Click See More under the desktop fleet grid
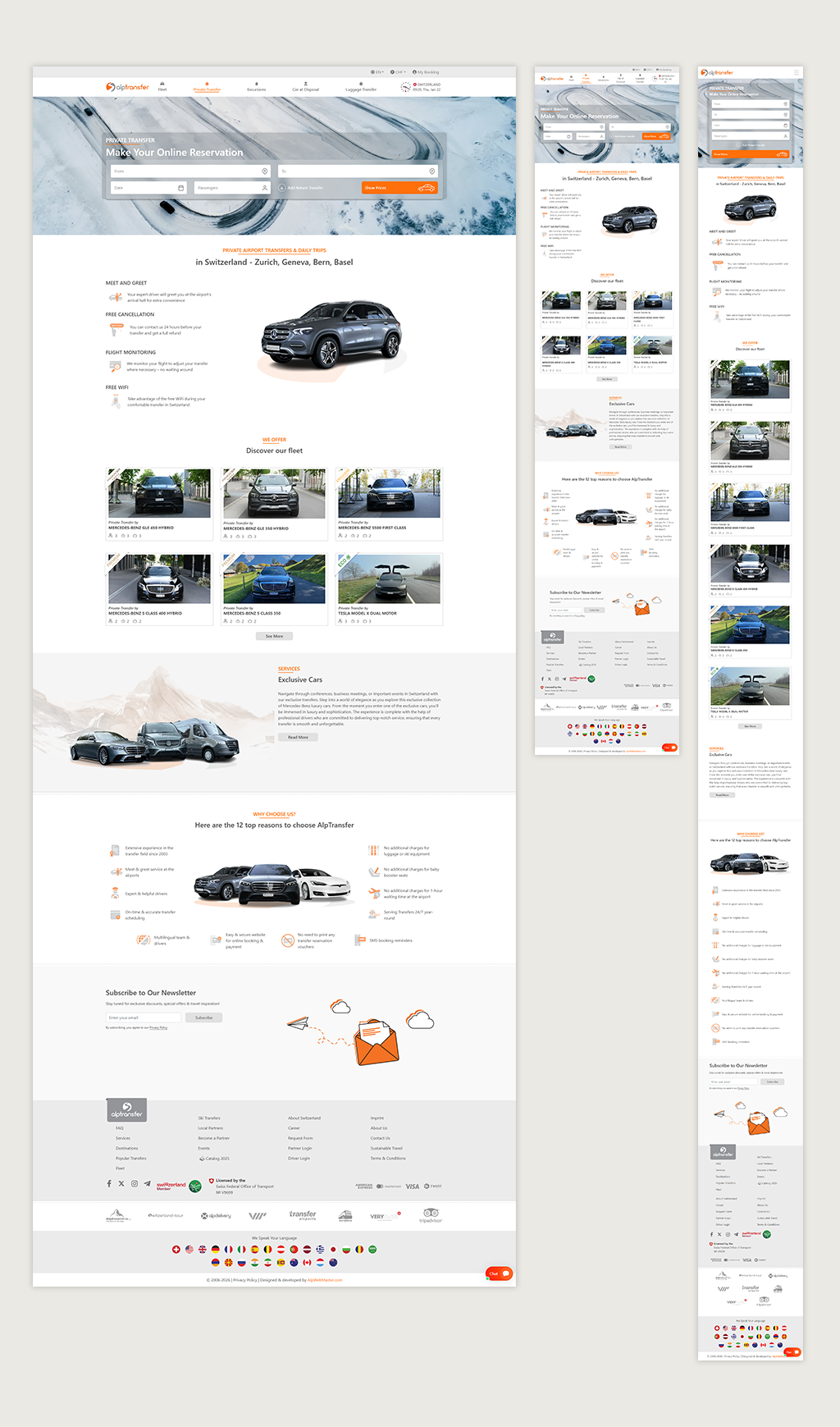 click(274, 636)
